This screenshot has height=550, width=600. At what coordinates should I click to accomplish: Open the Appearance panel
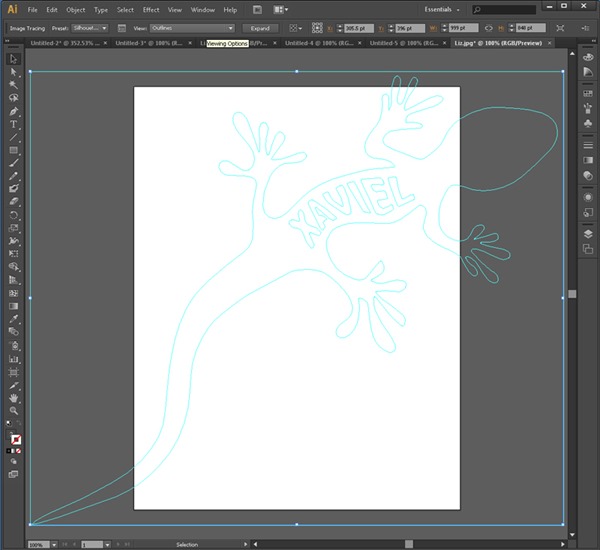click(x=588, y=197)
